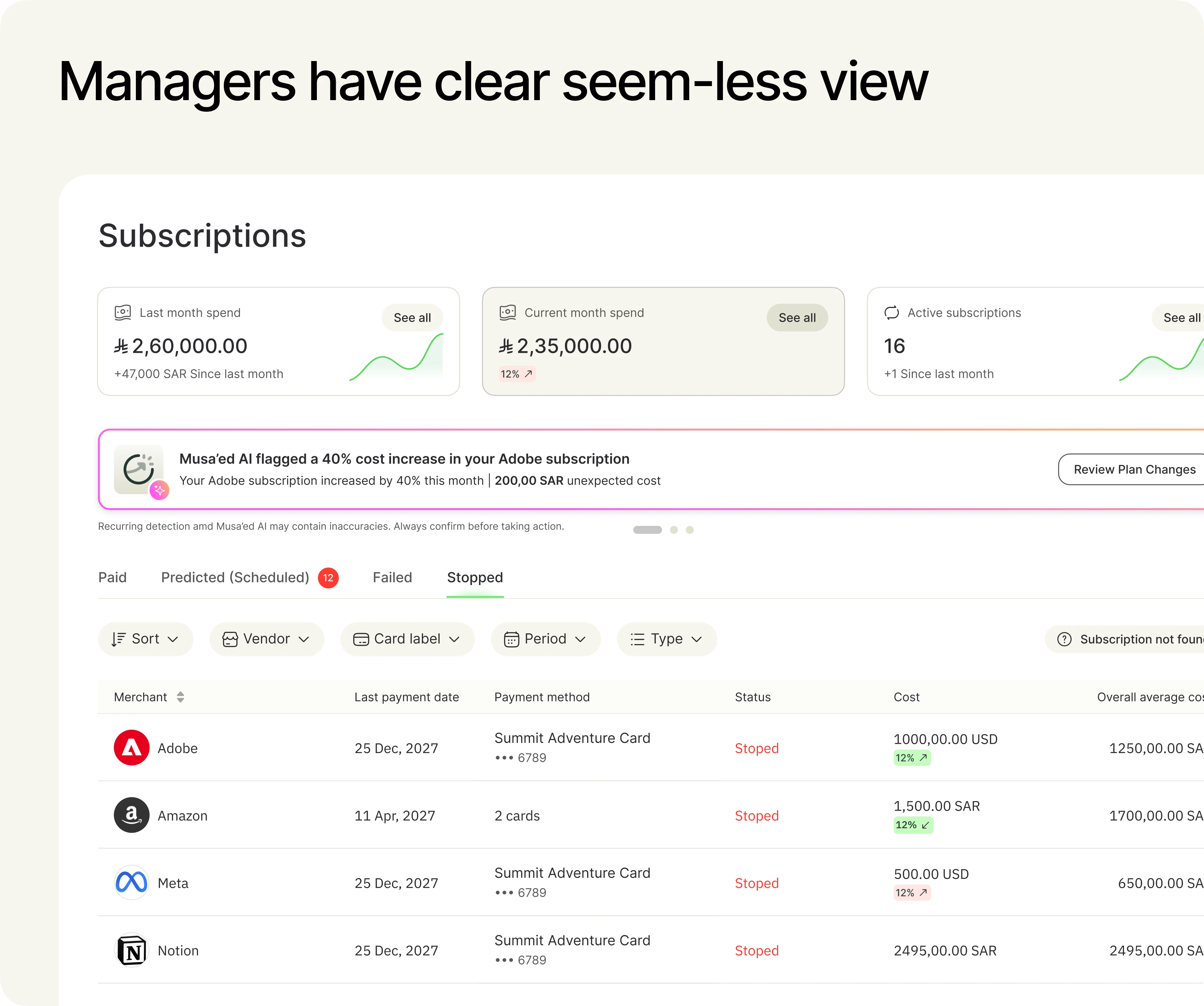This screenshot has width=1204, height=1006.
Task: Select the second carousel dot indicator
Action: [x=674, y=530]
